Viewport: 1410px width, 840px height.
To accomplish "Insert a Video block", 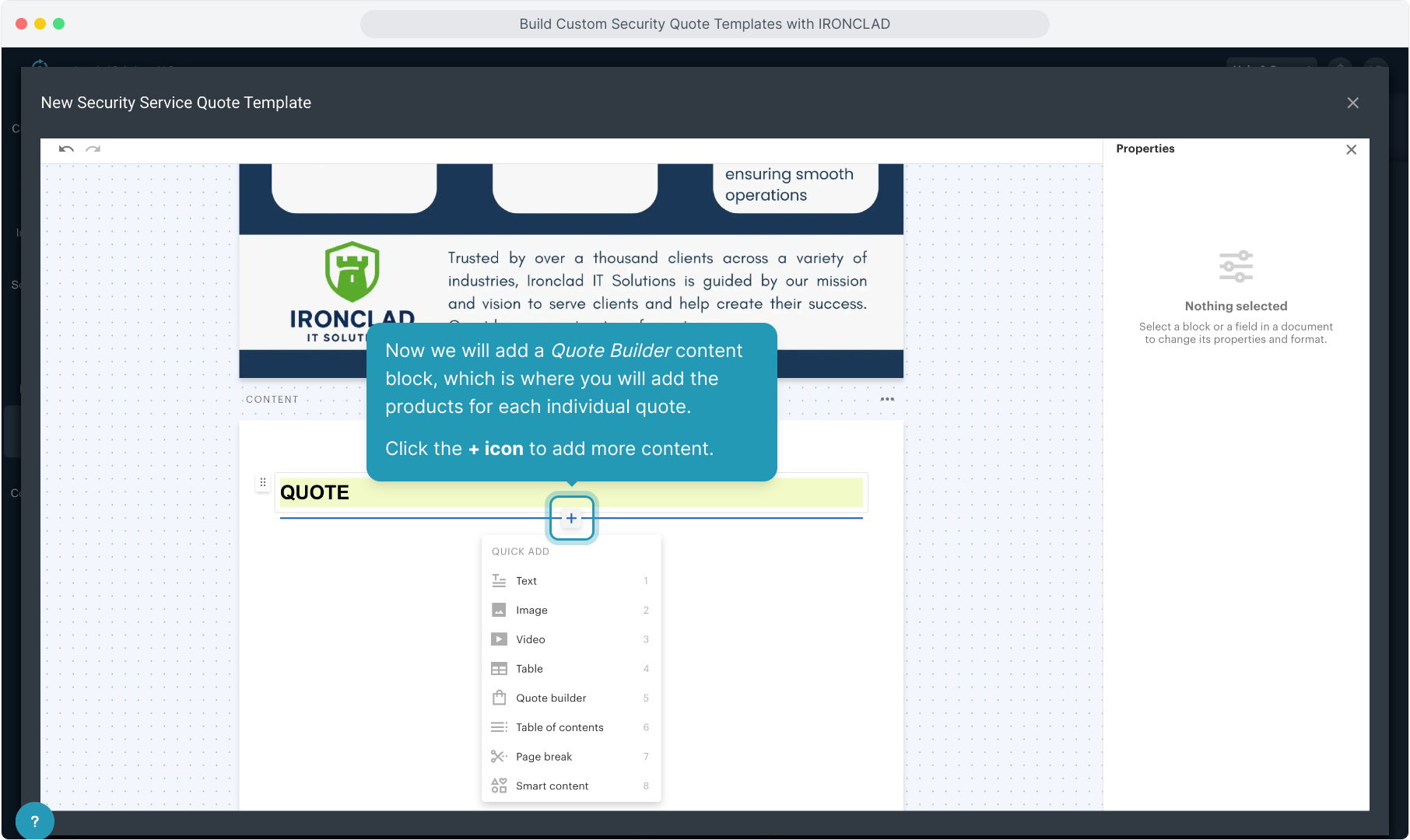I will click(530, 639).
